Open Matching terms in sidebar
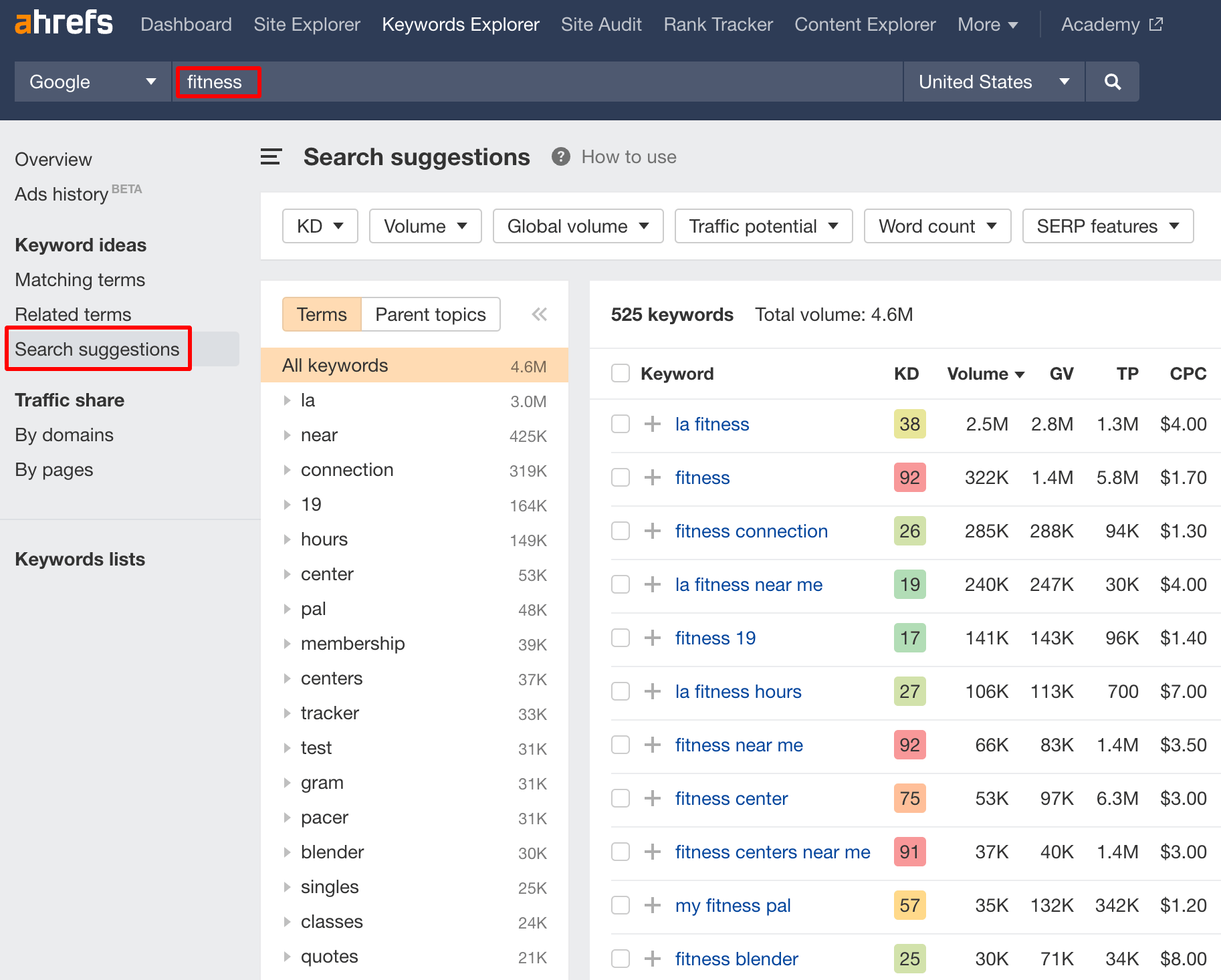The height and width of the screenshot is (980, 1221). (x=80, y=279)
